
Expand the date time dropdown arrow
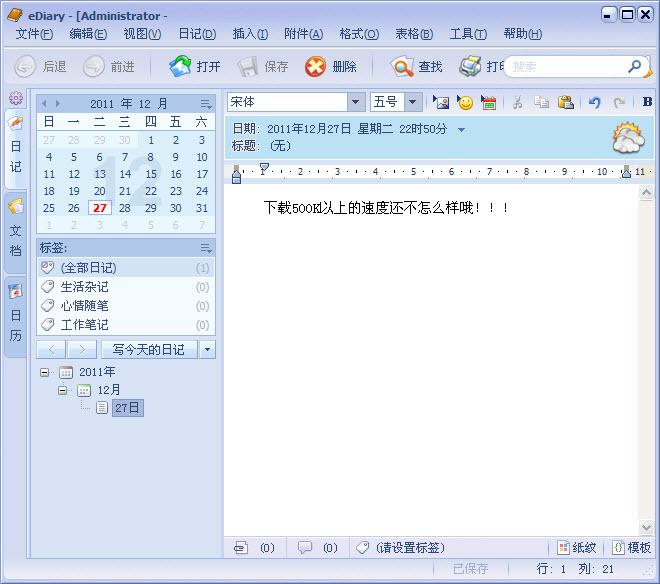tap(461, 130)
